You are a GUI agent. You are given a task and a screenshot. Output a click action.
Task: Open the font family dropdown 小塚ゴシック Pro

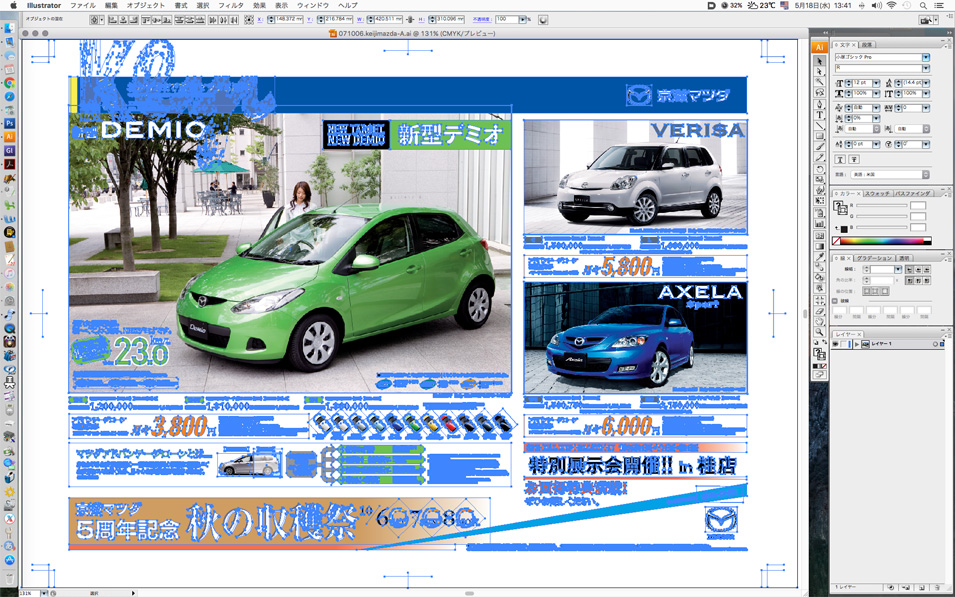click(926, 57)
